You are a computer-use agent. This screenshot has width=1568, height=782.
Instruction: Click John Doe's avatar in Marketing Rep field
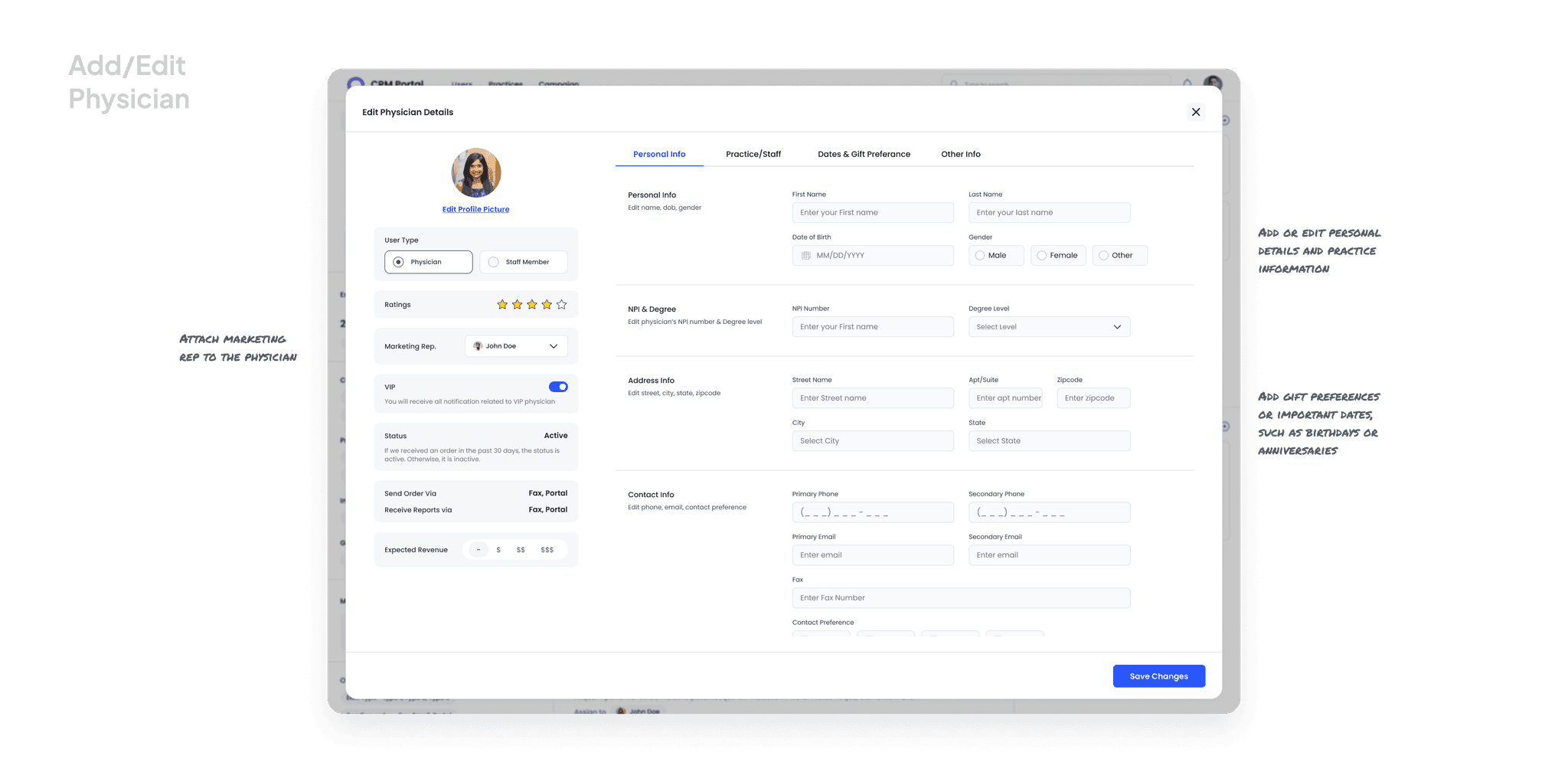pos(477,345)
